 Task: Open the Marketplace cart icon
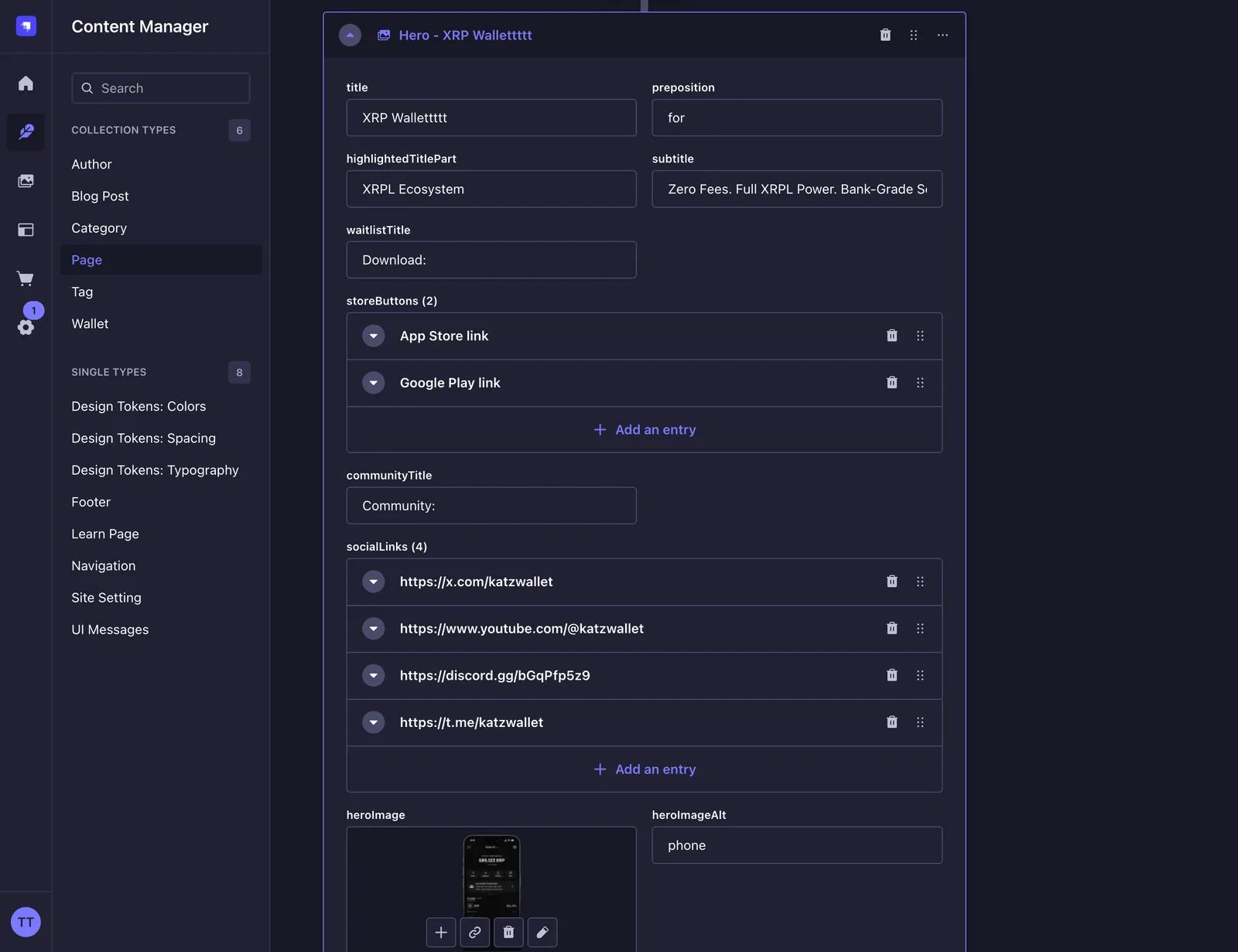pos(26,278)
